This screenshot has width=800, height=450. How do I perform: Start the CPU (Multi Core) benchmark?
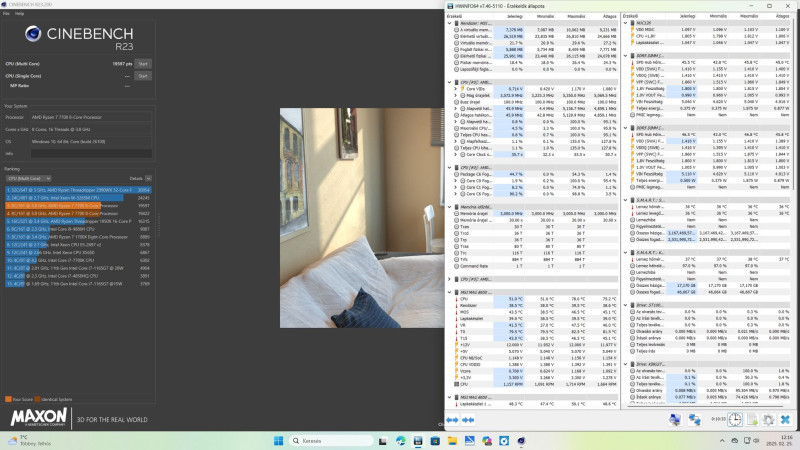point(143,64)
